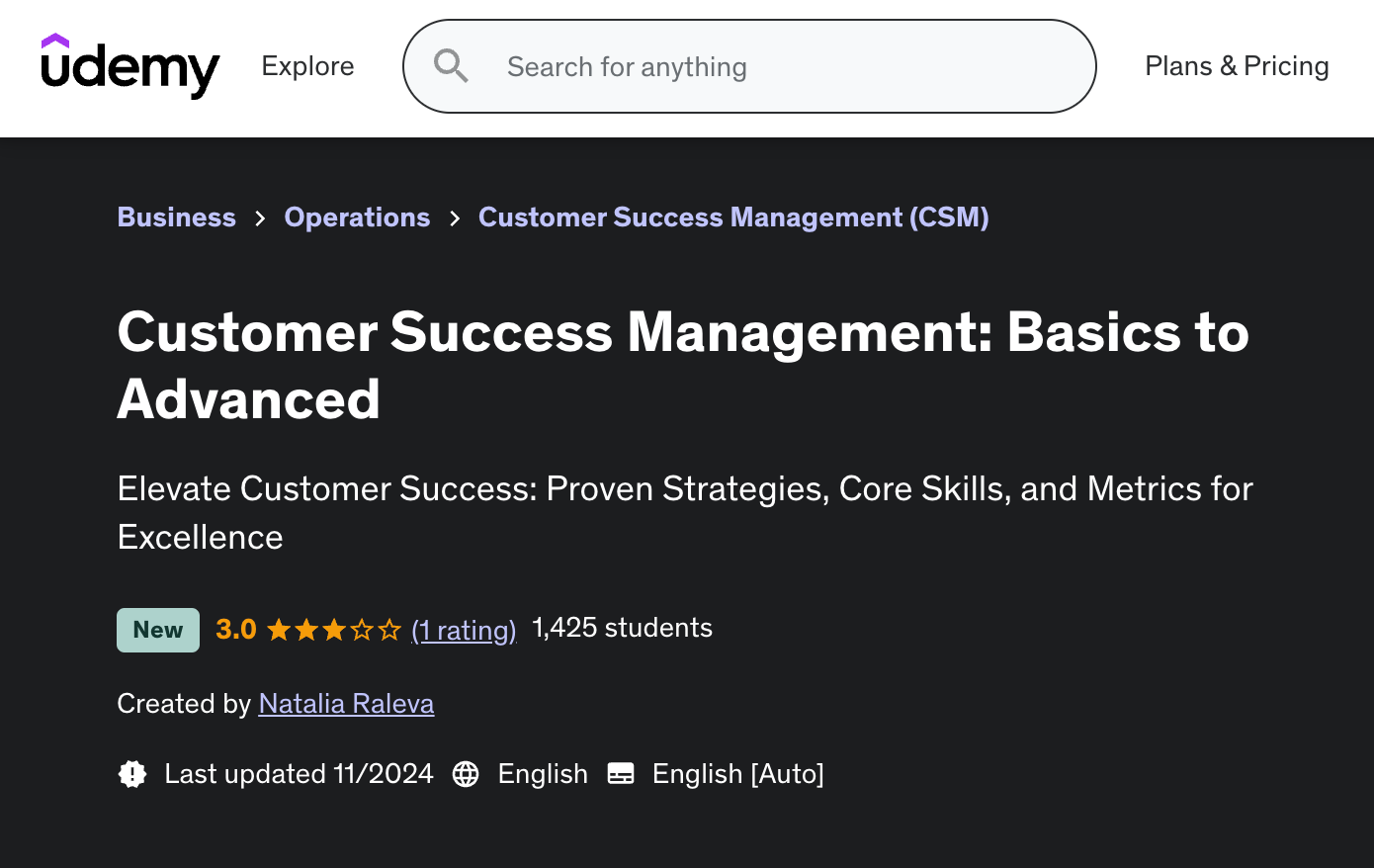This screenshot has width=1374, height=868.
Task: Click the globe language icon
Action: click(466, 774)
